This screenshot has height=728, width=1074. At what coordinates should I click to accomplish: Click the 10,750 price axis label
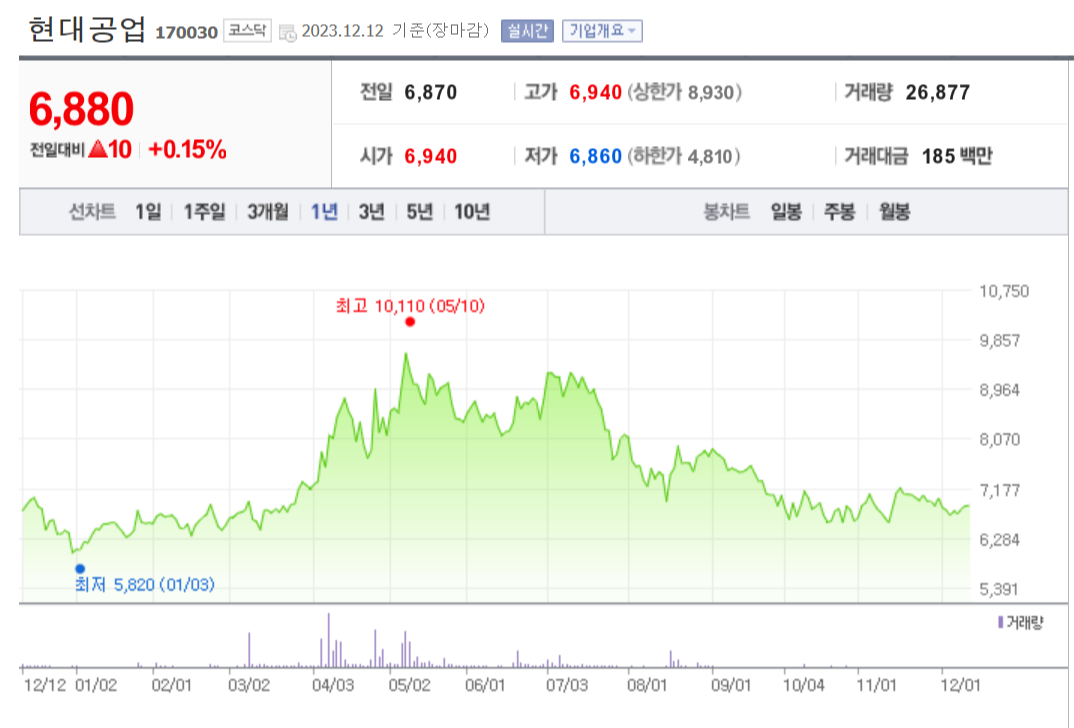point(1004,291)
